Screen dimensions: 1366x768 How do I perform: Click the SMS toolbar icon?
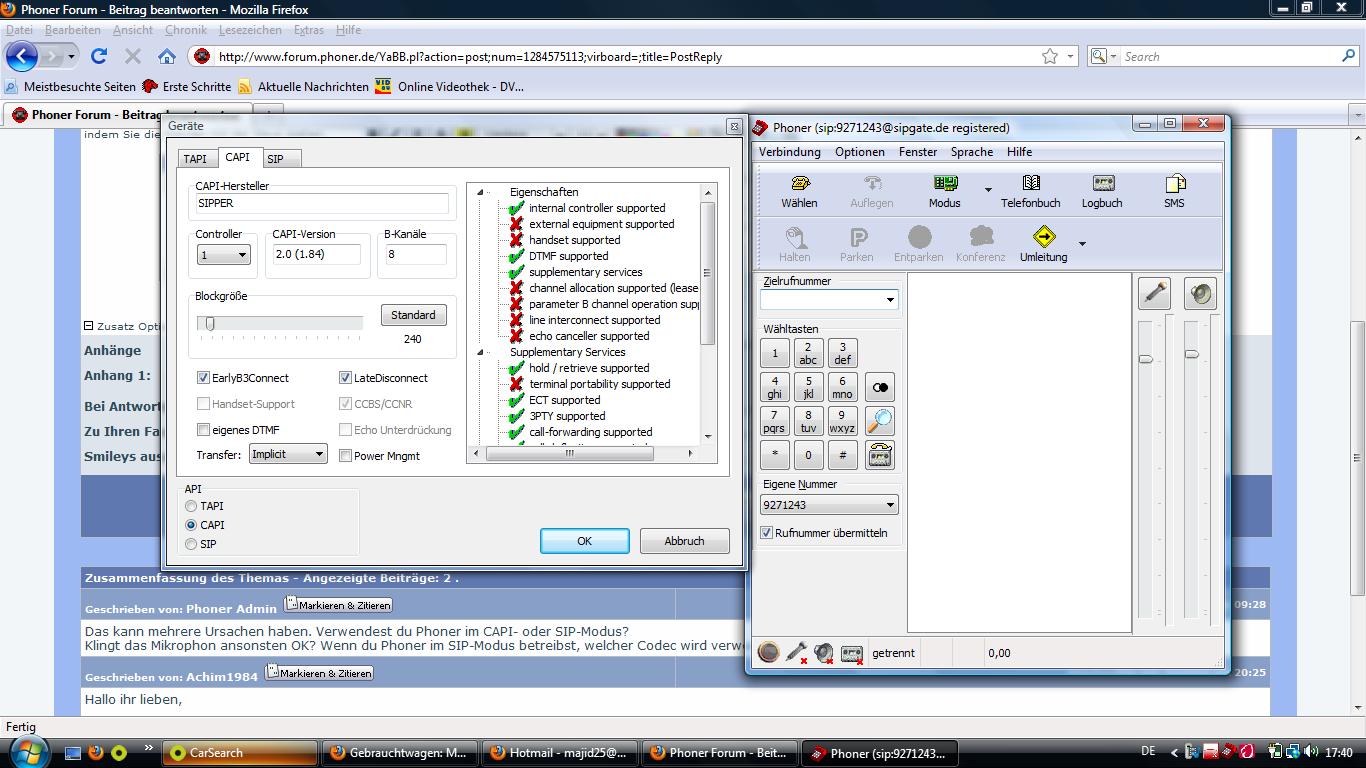tap(1174, 185)
